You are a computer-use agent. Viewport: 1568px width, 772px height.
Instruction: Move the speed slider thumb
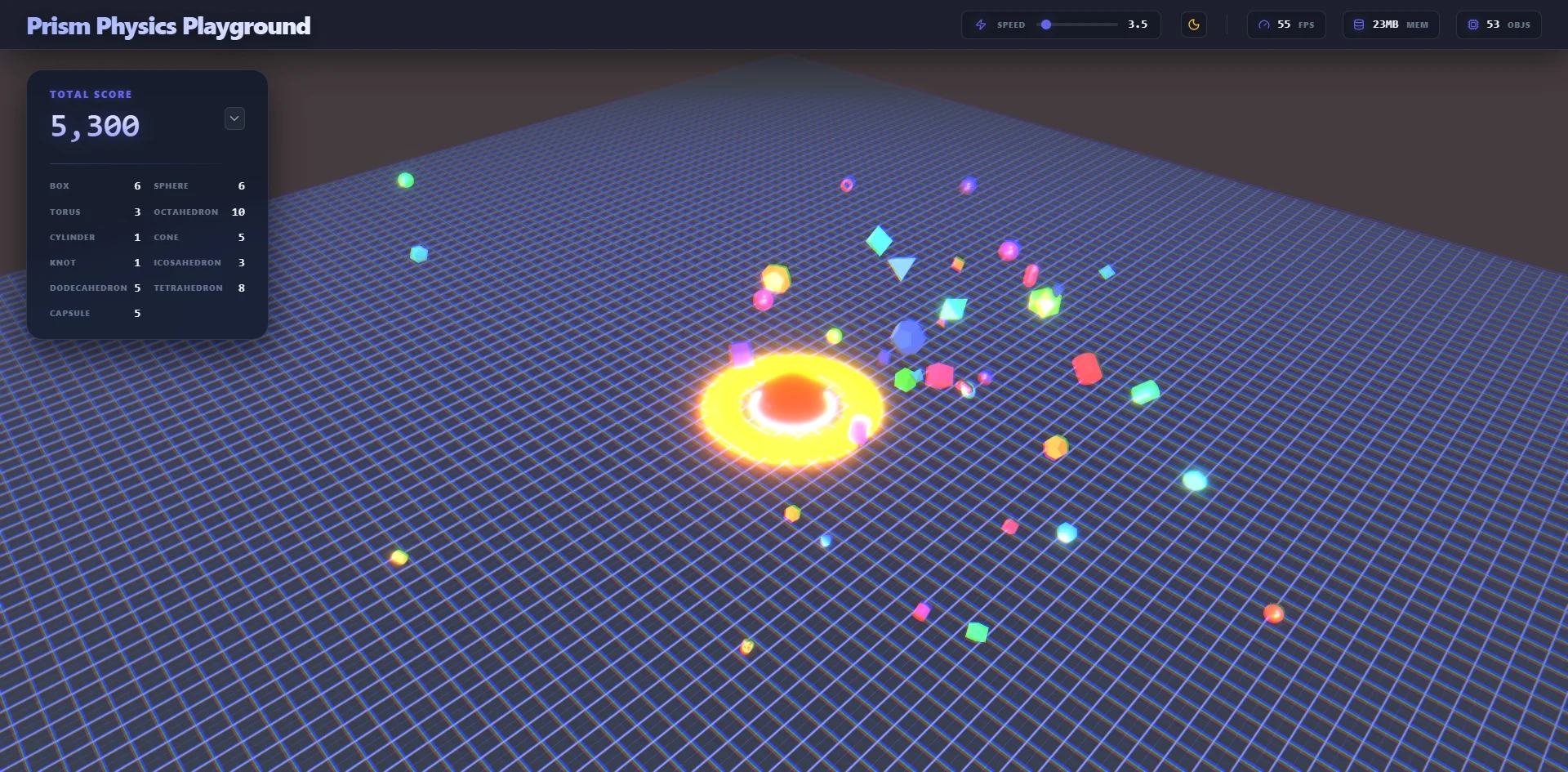click(1046, 25)
